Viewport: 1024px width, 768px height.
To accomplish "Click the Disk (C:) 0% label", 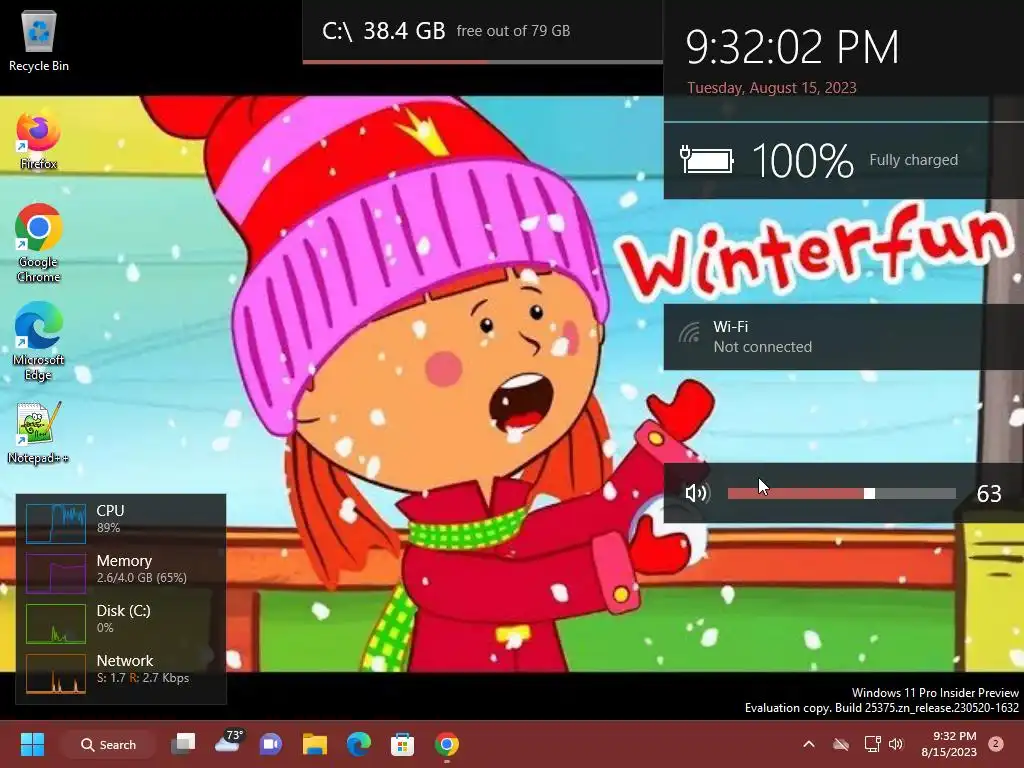I will click(x=123, y=618).
